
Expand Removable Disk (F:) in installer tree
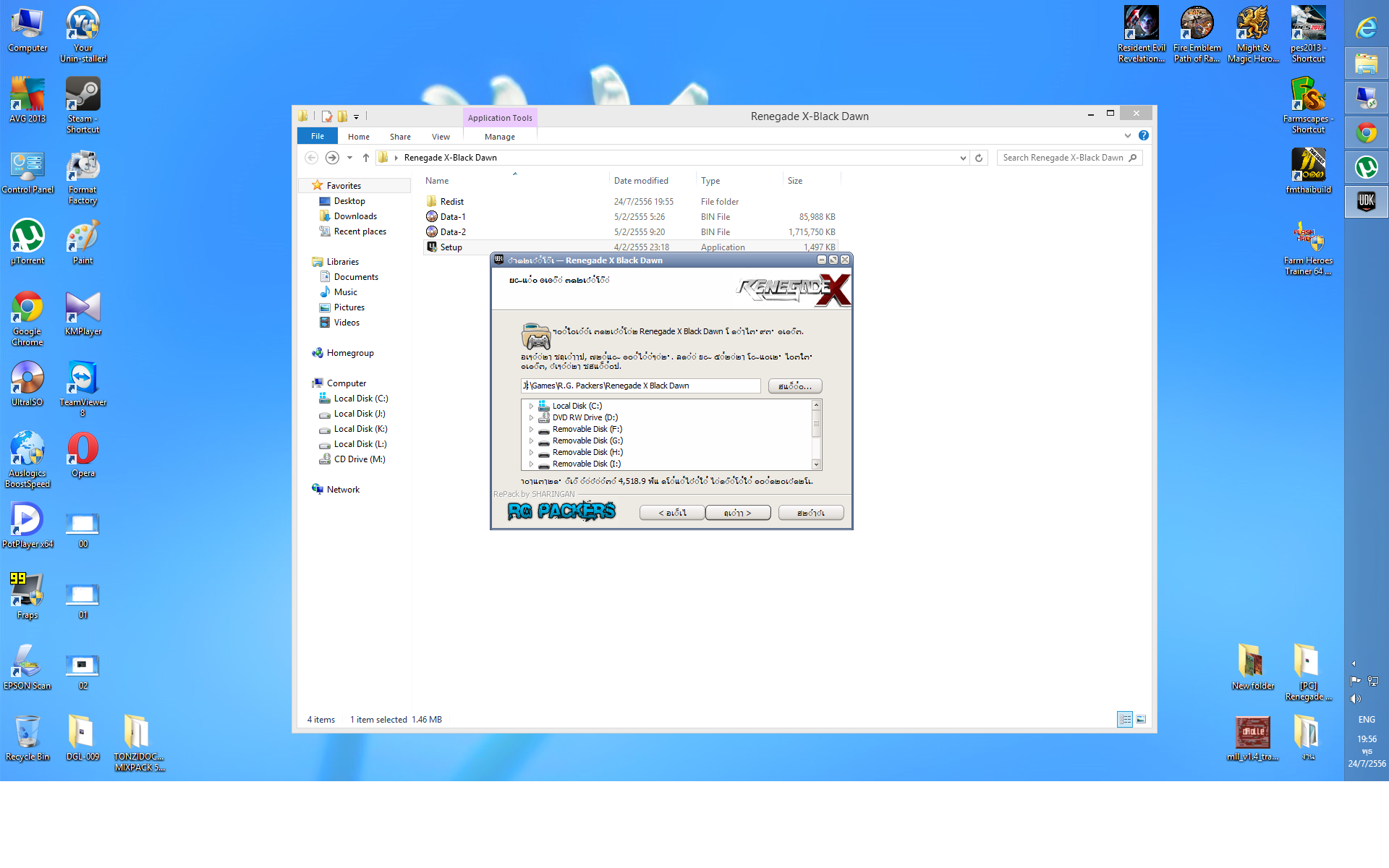531,429
